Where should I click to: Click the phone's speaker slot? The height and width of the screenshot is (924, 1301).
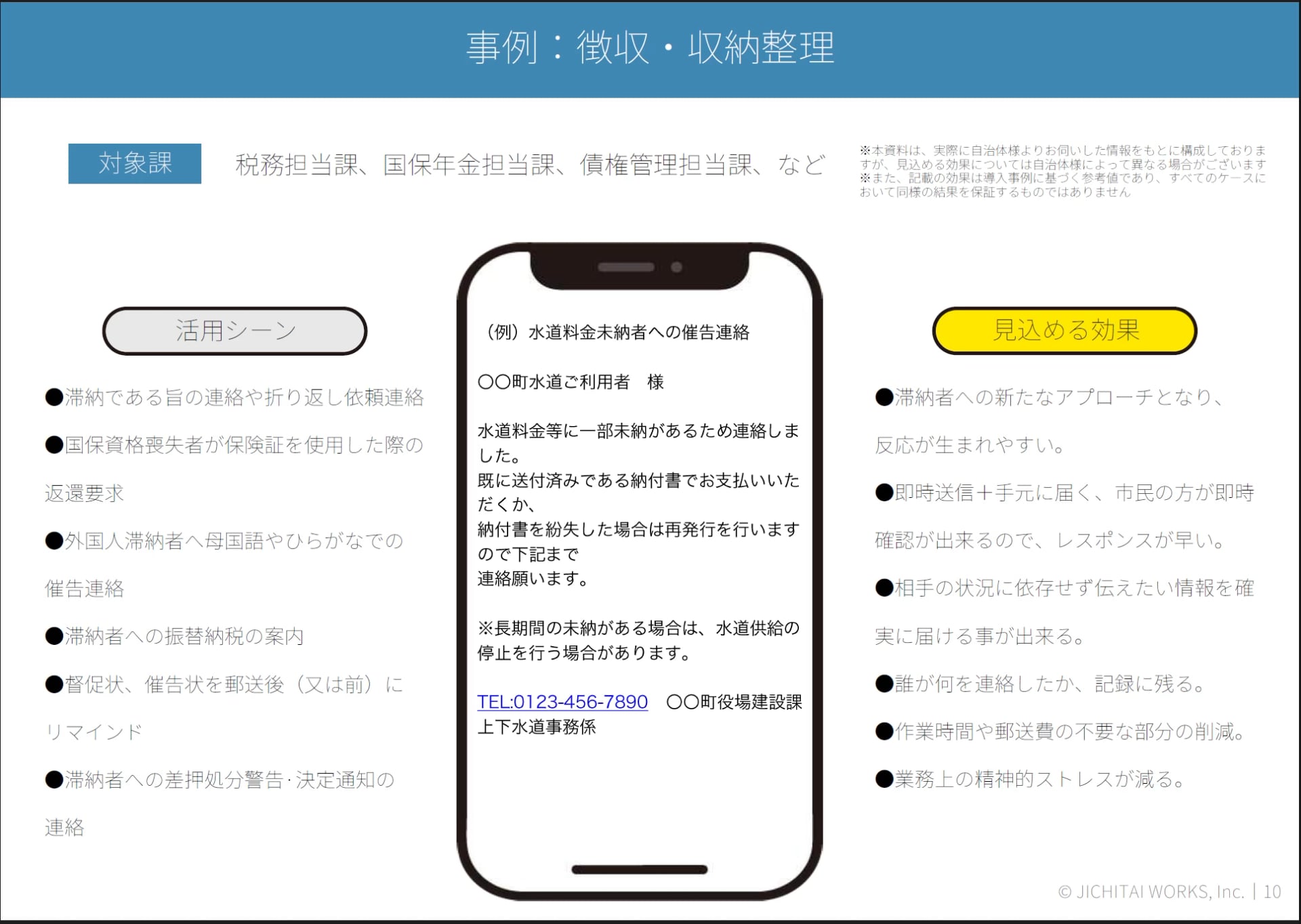(625, 267)
